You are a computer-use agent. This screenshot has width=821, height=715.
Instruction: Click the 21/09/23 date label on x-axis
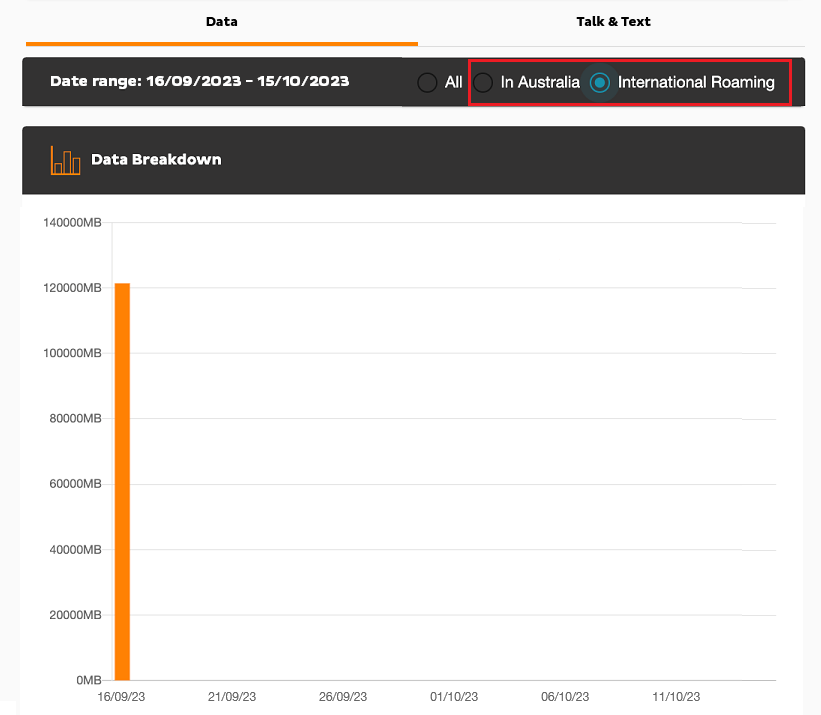click(x=231, y=697)
